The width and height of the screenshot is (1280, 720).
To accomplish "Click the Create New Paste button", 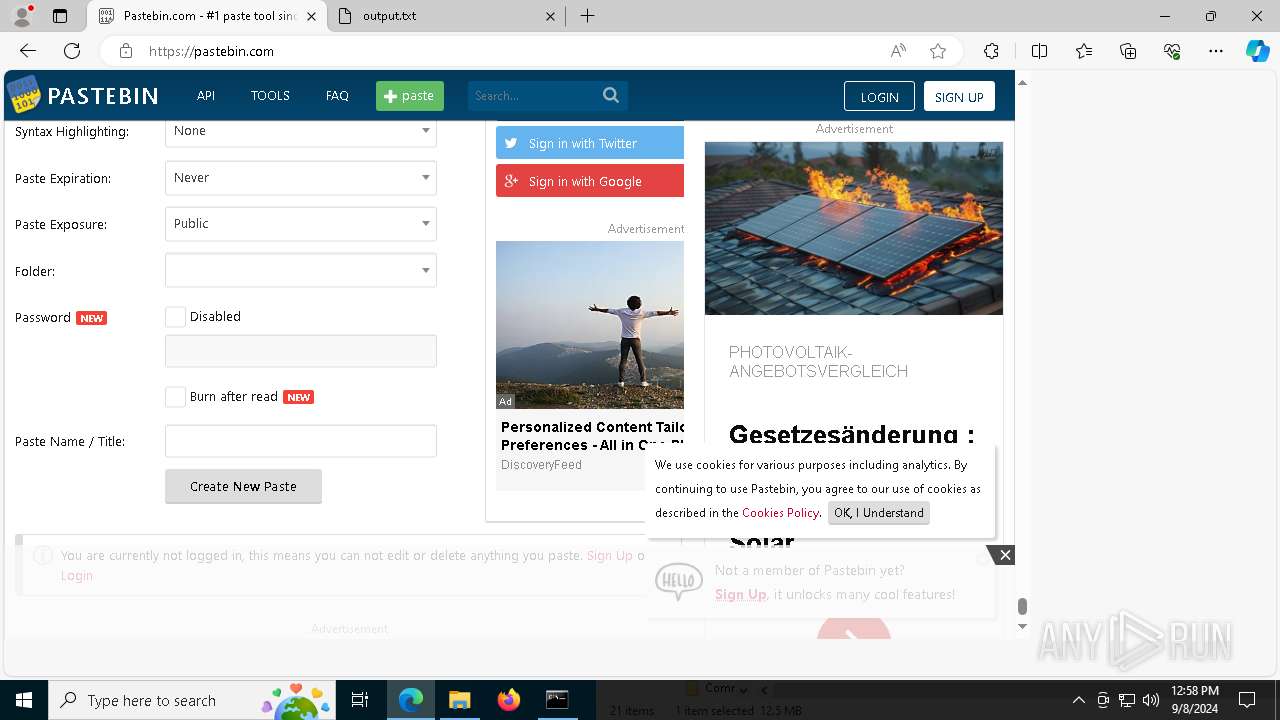I will coord(243,486).
